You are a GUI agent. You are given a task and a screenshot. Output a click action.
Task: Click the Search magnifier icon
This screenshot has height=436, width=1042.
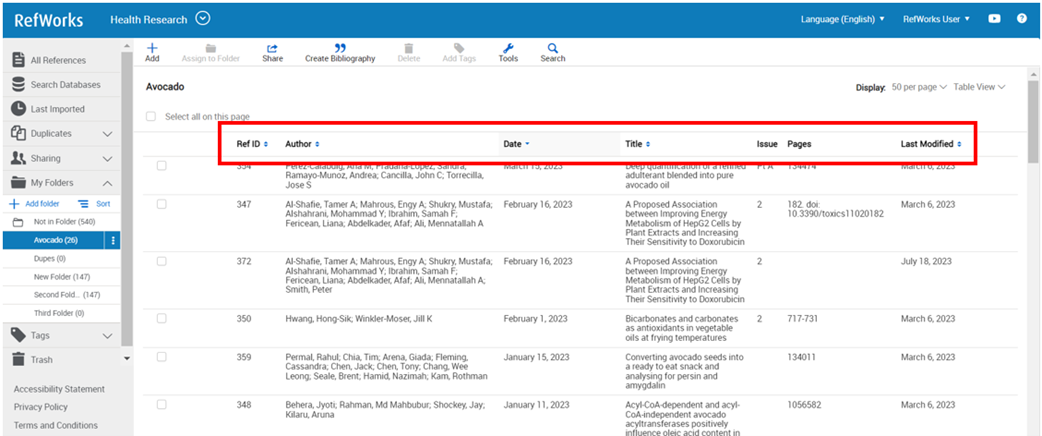click(x=553, y=49)
